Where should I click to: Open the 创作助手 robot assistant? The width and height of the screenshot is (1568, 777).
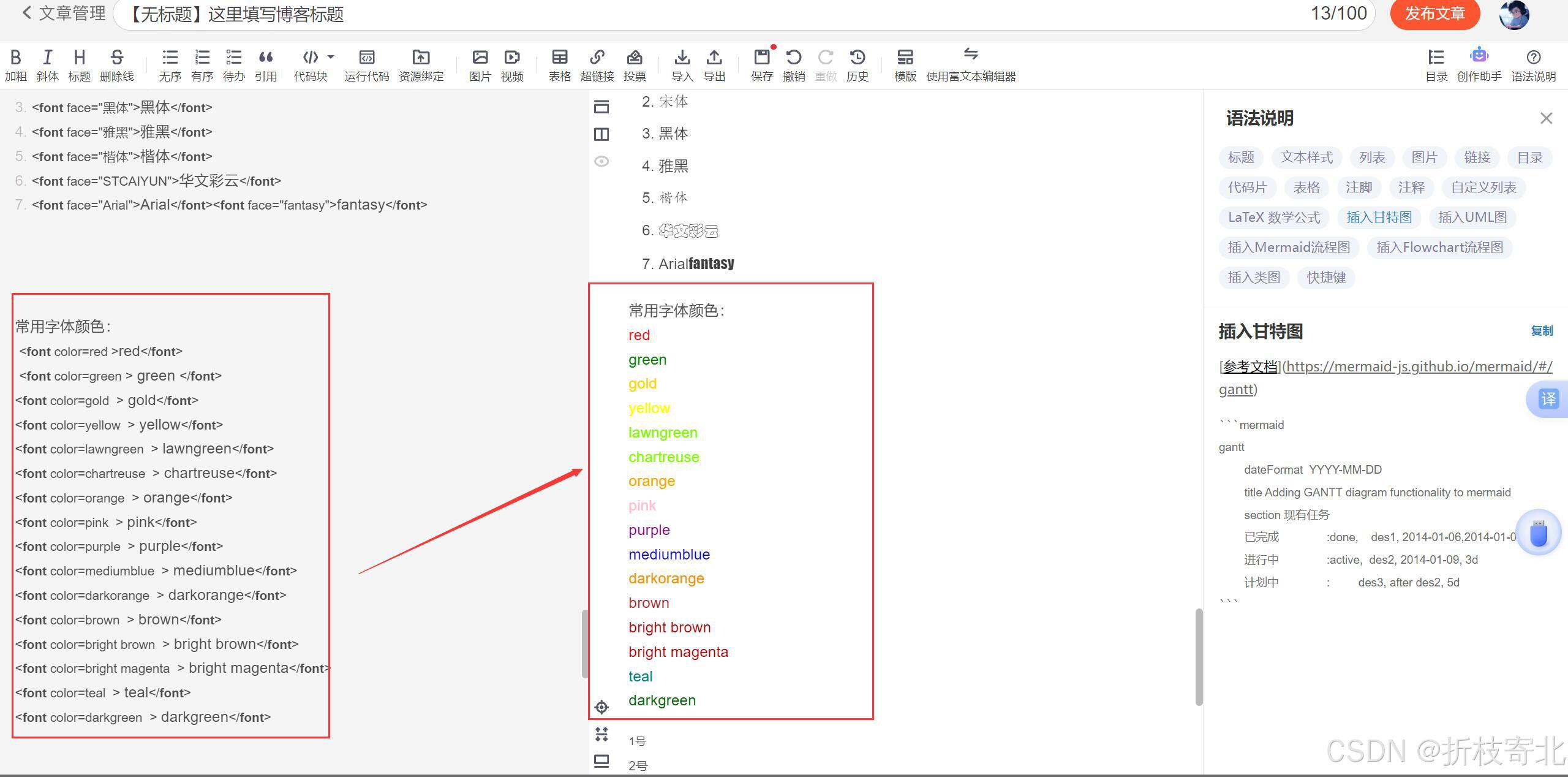(x=1479, y=56)
